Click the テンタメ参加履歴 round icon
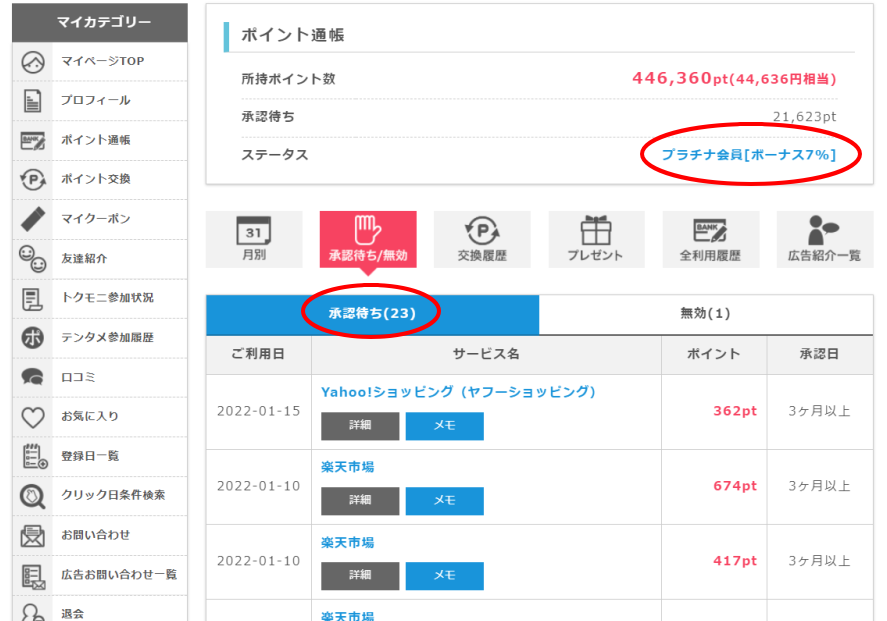Image resolution: width=887 pixels, height=621 pixels. click(33, 338)
